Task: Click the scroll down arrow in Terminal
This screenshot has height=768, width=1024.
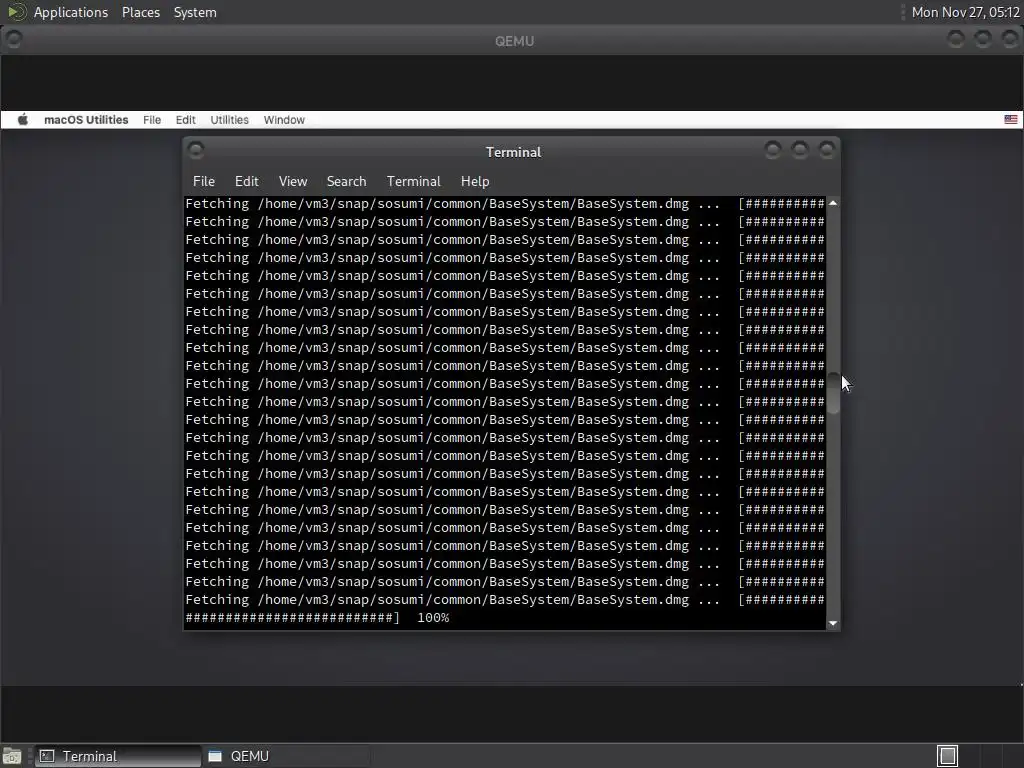Action: pyautogui.click(x=833, y=623)
